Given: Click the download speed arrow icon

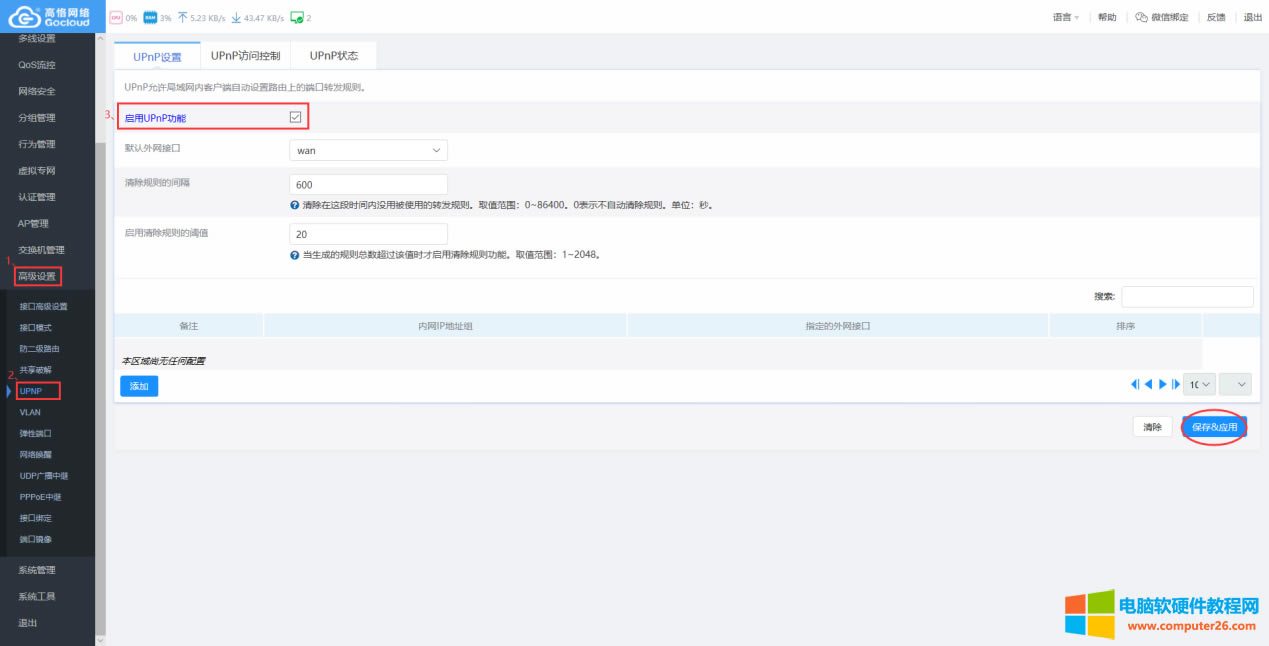Looking at the screenshot, I should point(237,17).
